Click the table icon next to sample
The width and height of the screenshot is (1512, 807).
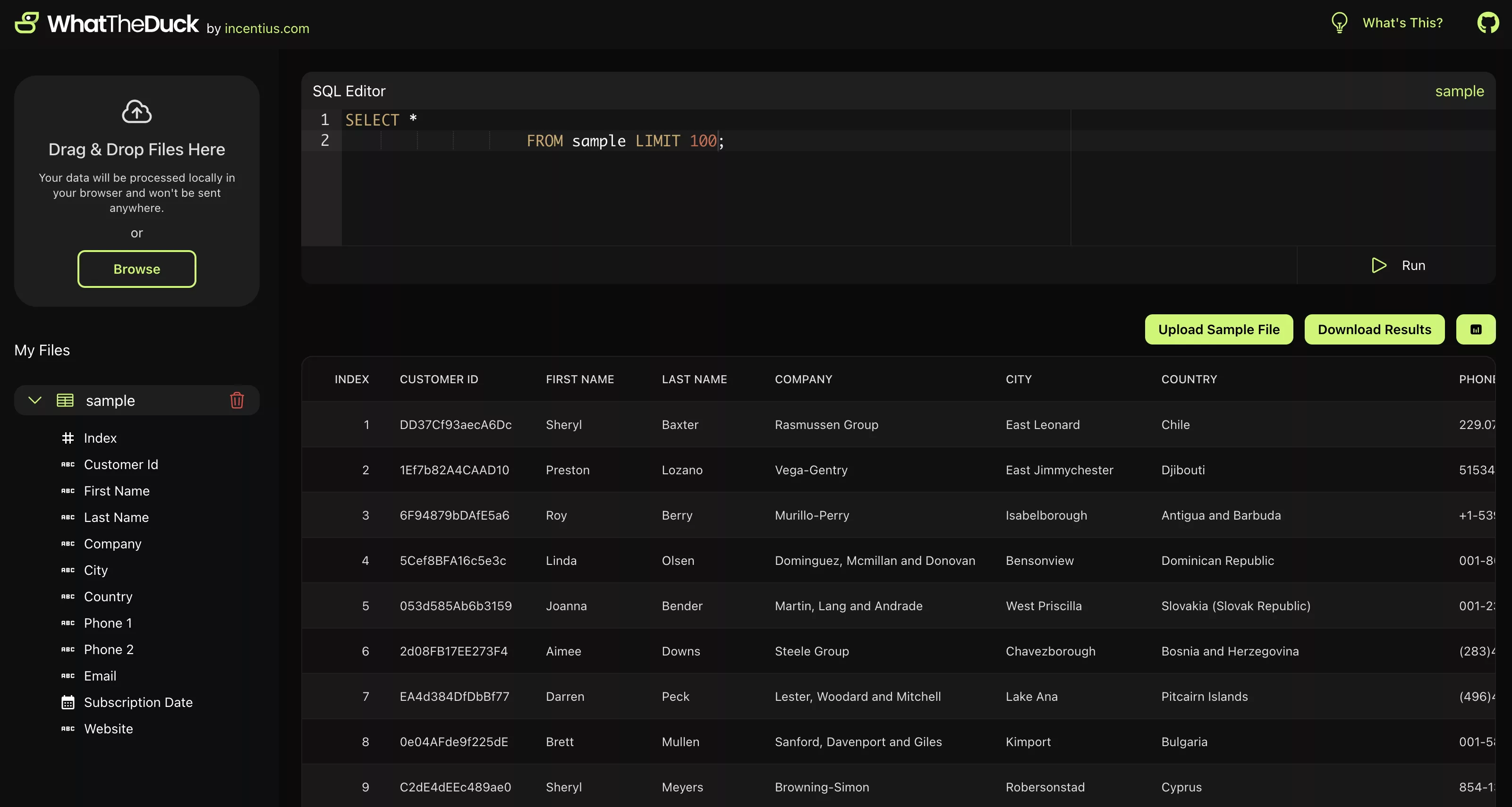(65, 400)
